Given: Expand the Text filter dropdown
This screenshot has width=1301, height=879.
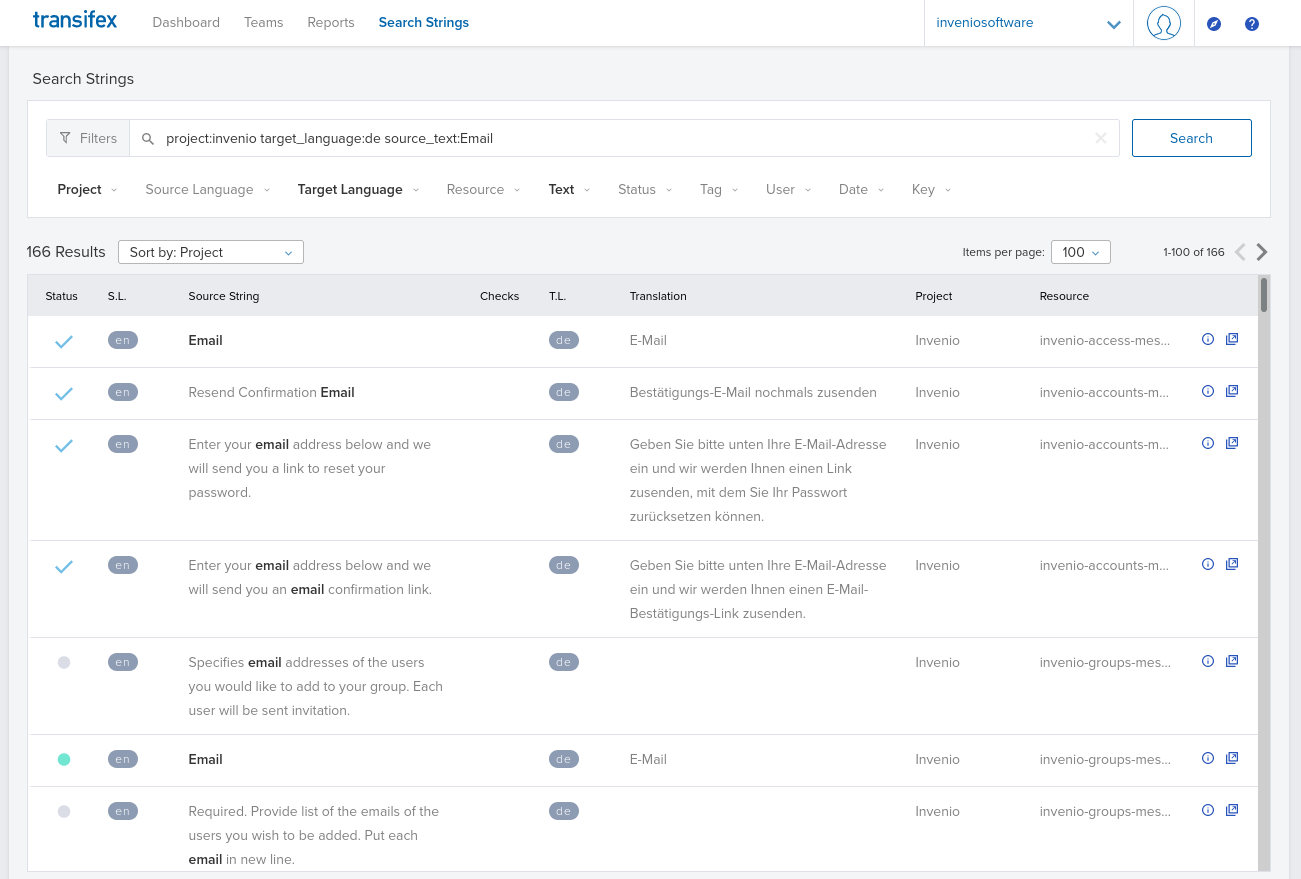Looking at the screenshot, I should point(569,190).
